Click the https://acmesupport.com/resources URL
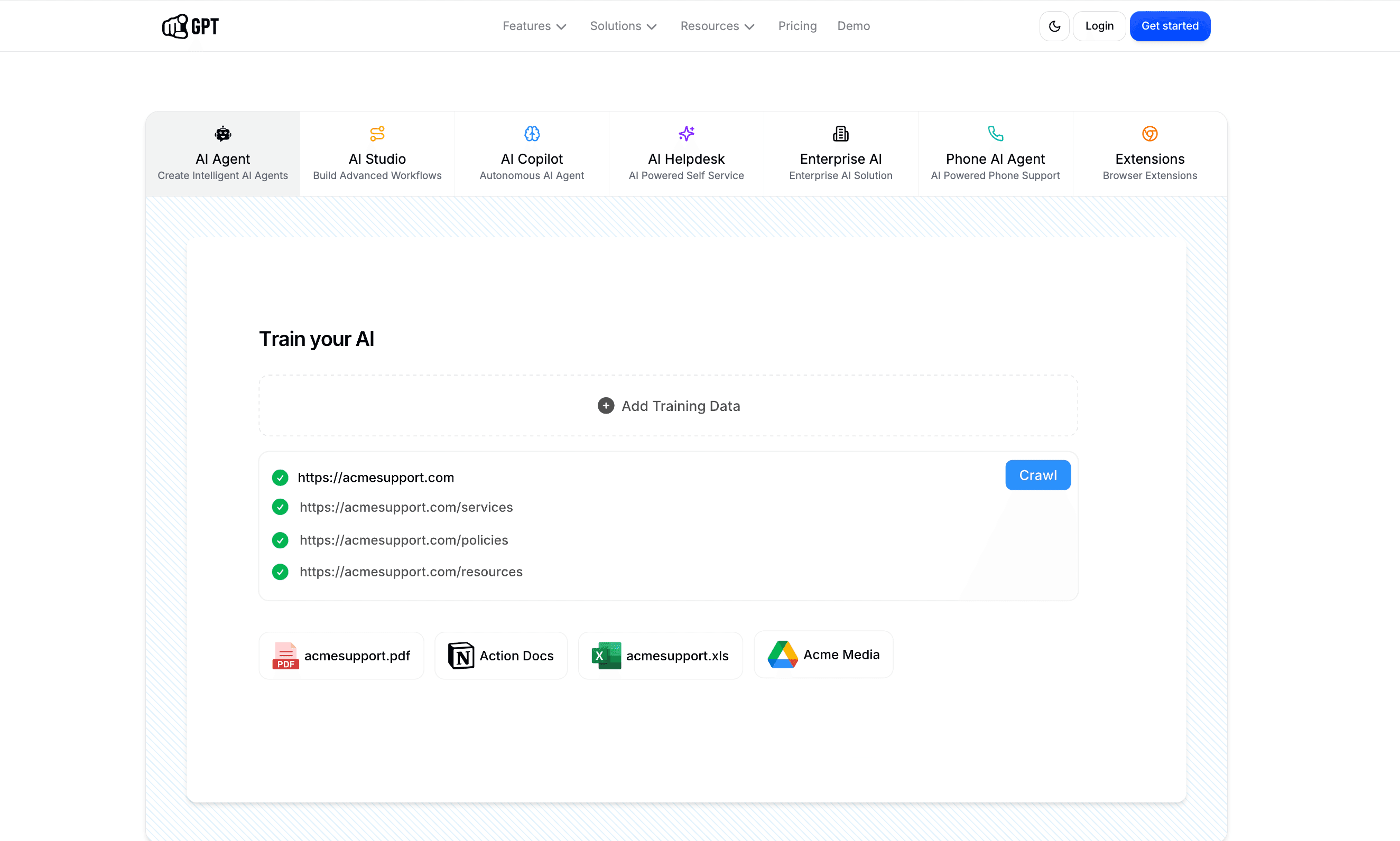 [x=412, y=572]
